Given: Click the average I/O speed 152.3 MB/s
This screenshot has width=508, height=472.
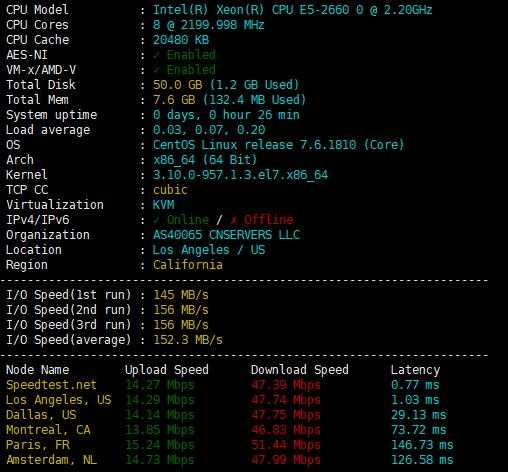Looking at the screenshot, I should pos(188,340).
